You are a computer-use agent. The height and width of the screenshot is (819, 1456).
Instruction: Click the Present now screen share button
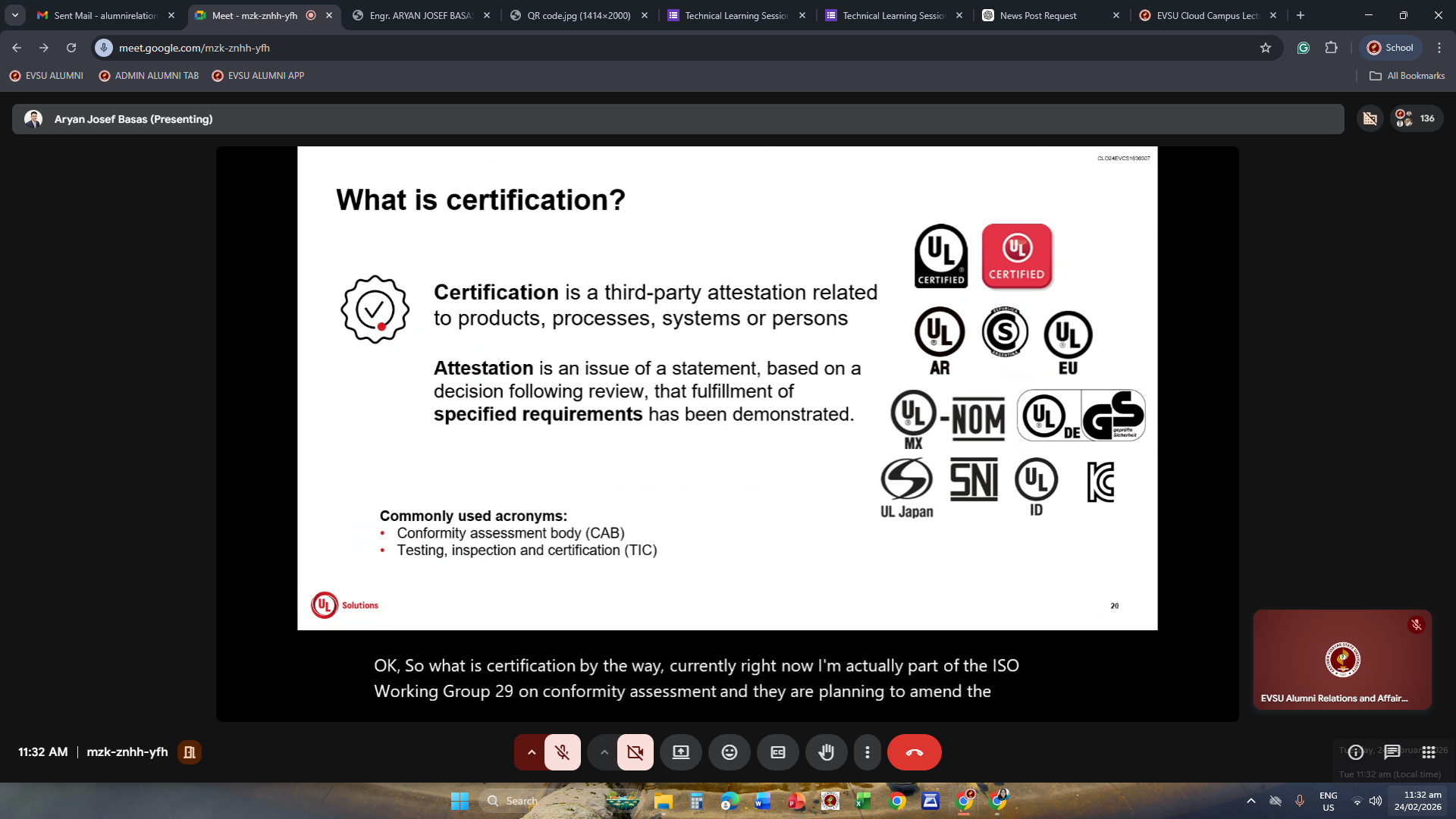click(x=680, y=752)
